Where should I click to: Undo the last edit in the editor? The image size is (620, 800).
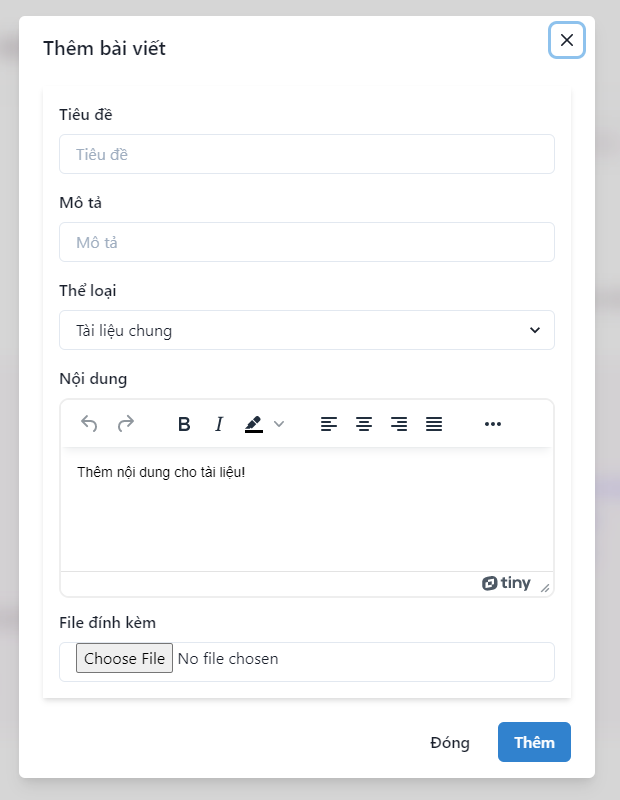pos(89,424)
